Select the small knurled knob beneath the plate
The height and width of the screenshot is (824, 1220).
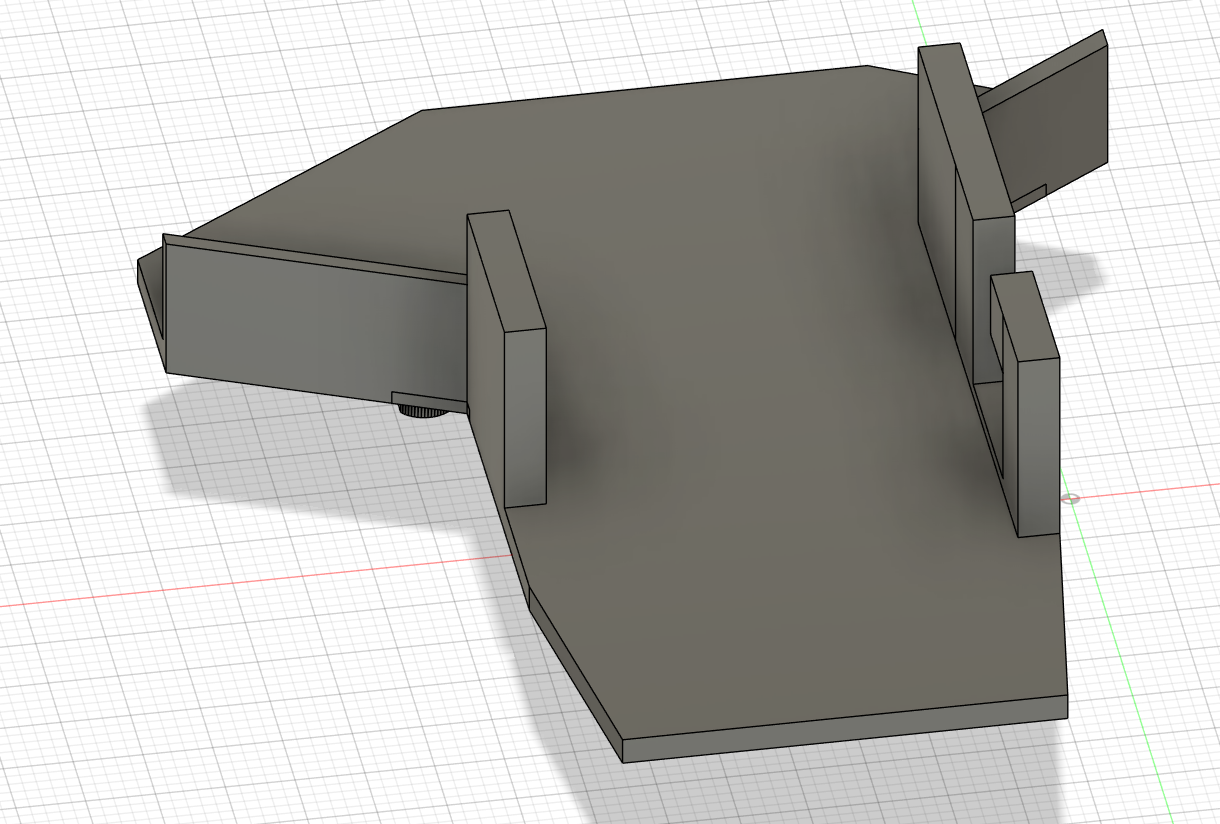[421, 411]
